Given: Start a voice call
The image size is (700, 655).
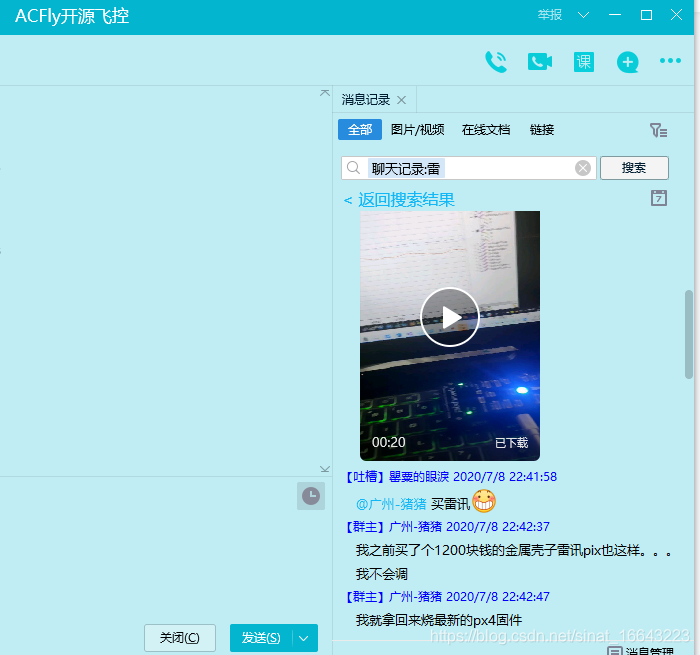Looking at the screenshot, I should pos(496,62).
